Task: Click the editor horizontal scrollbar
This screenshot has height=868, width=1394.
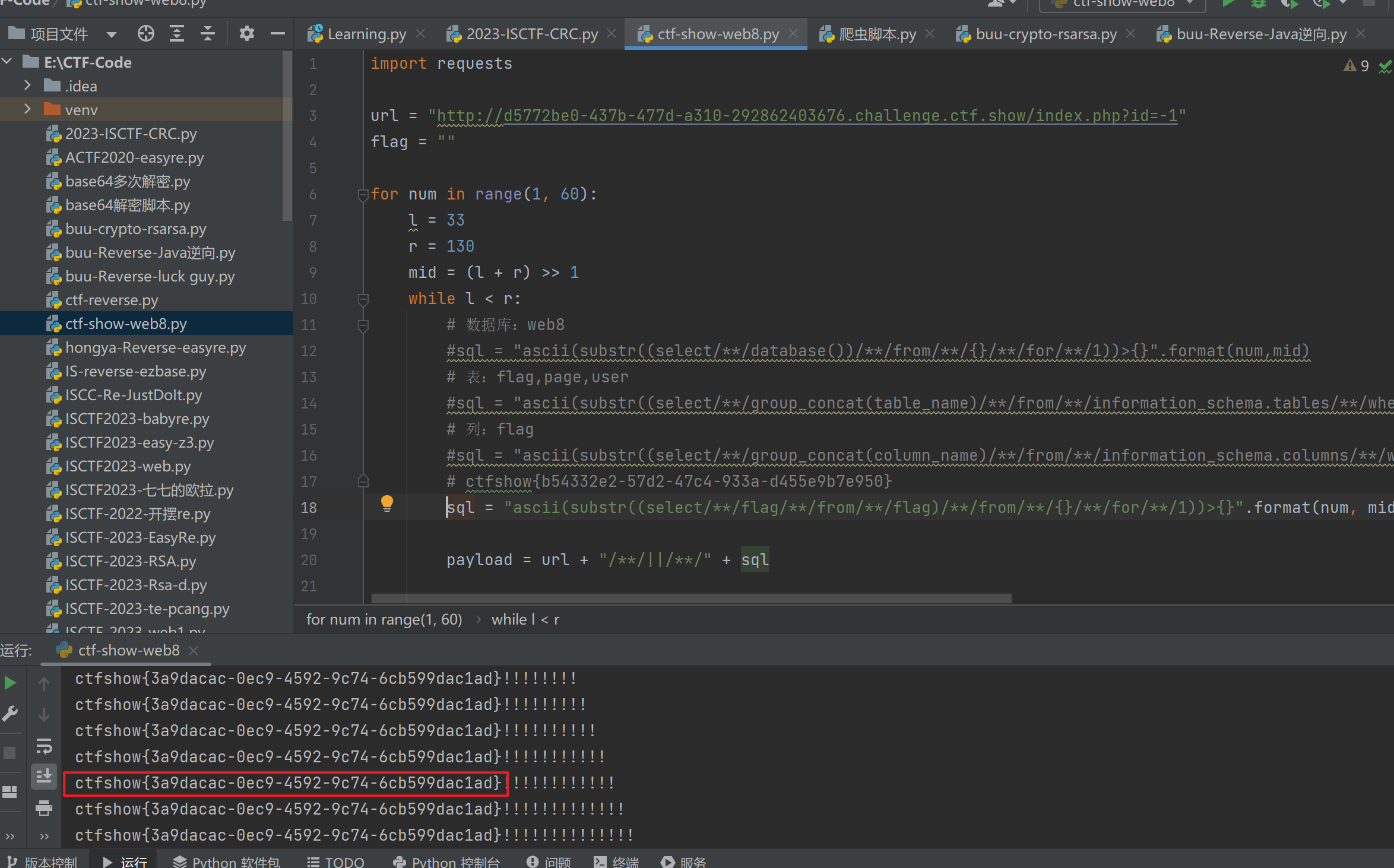Action: click(691, 598)
